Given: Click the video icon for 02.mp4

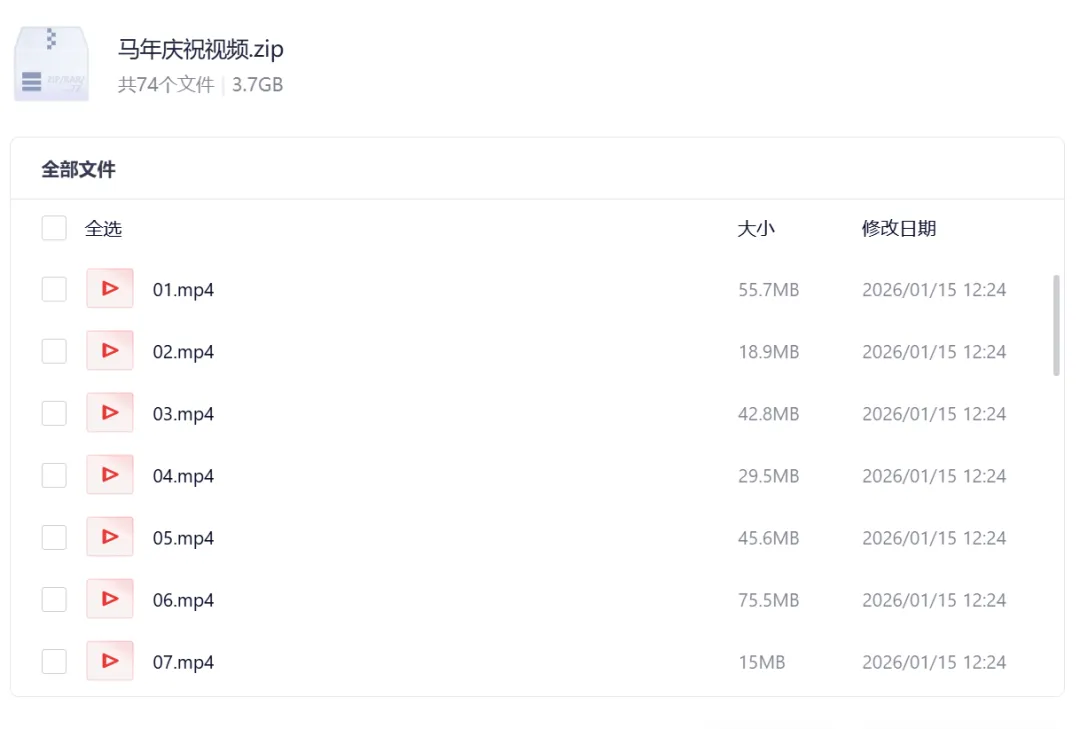Looking at the screenshot, I should click(x=110, y=351).
